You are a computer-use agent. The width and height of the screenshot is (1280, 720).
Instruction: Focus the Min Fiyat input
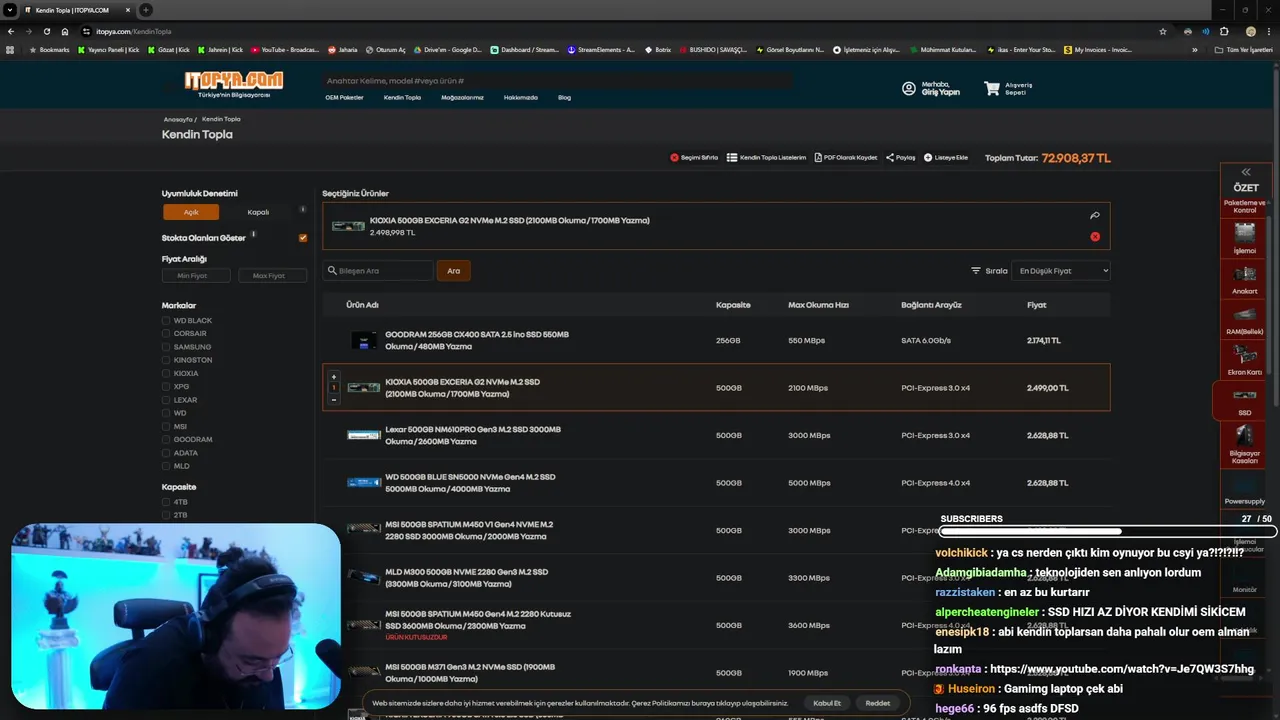(x=196, y=276)
